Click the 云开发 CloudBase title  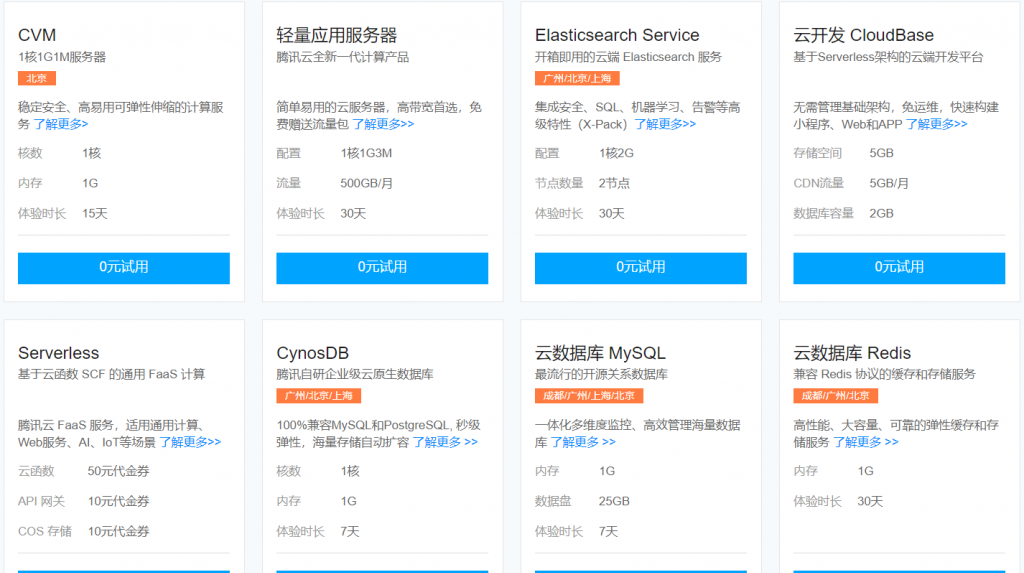(863, 35)
